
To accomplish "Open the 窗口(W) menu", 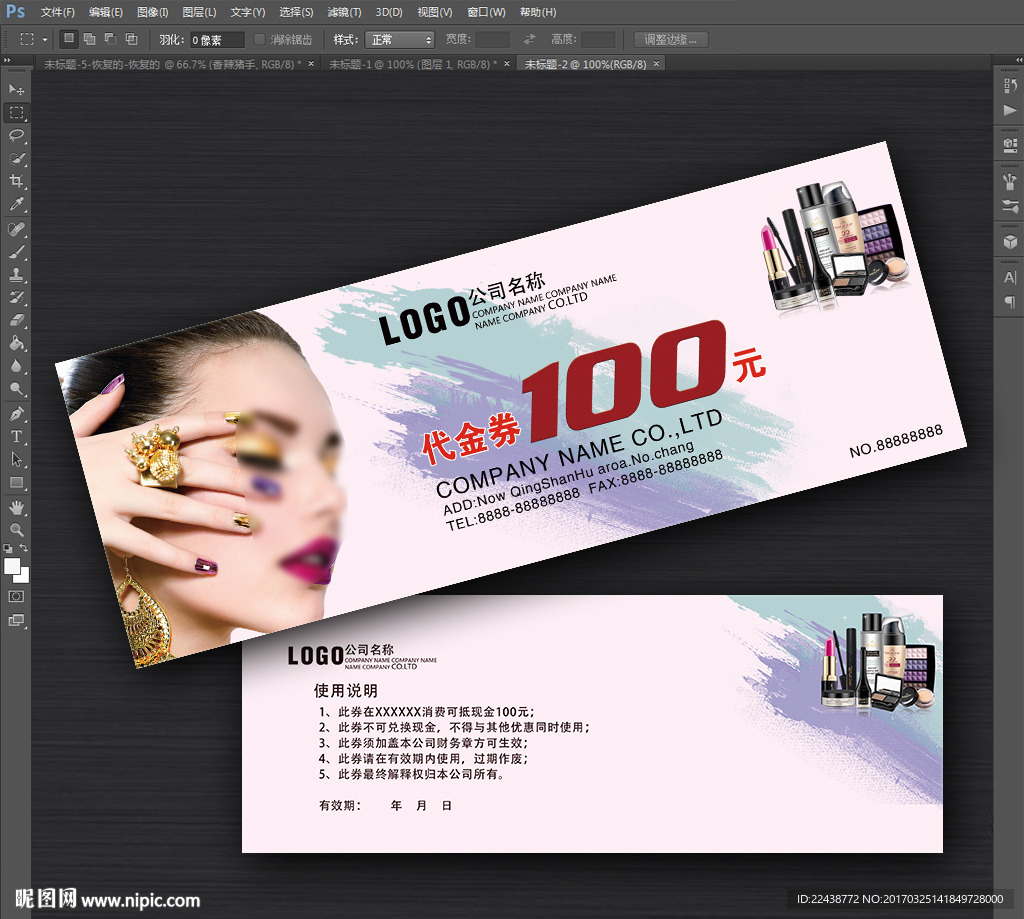I will click(486, 12).
